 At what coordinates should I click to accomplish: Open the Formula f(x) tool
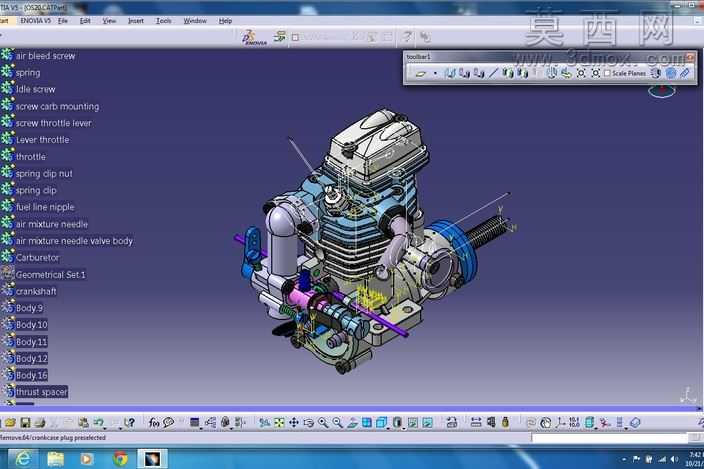154,422
